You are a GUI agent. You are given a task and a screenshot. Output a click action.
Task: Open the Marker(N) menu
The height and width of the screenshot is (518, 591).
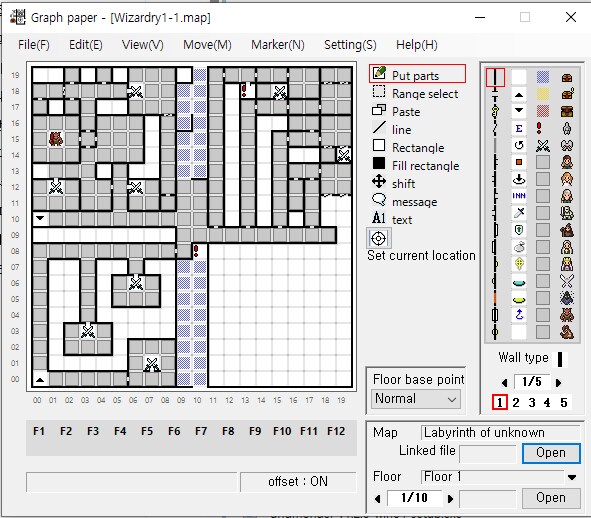point(278,45)
